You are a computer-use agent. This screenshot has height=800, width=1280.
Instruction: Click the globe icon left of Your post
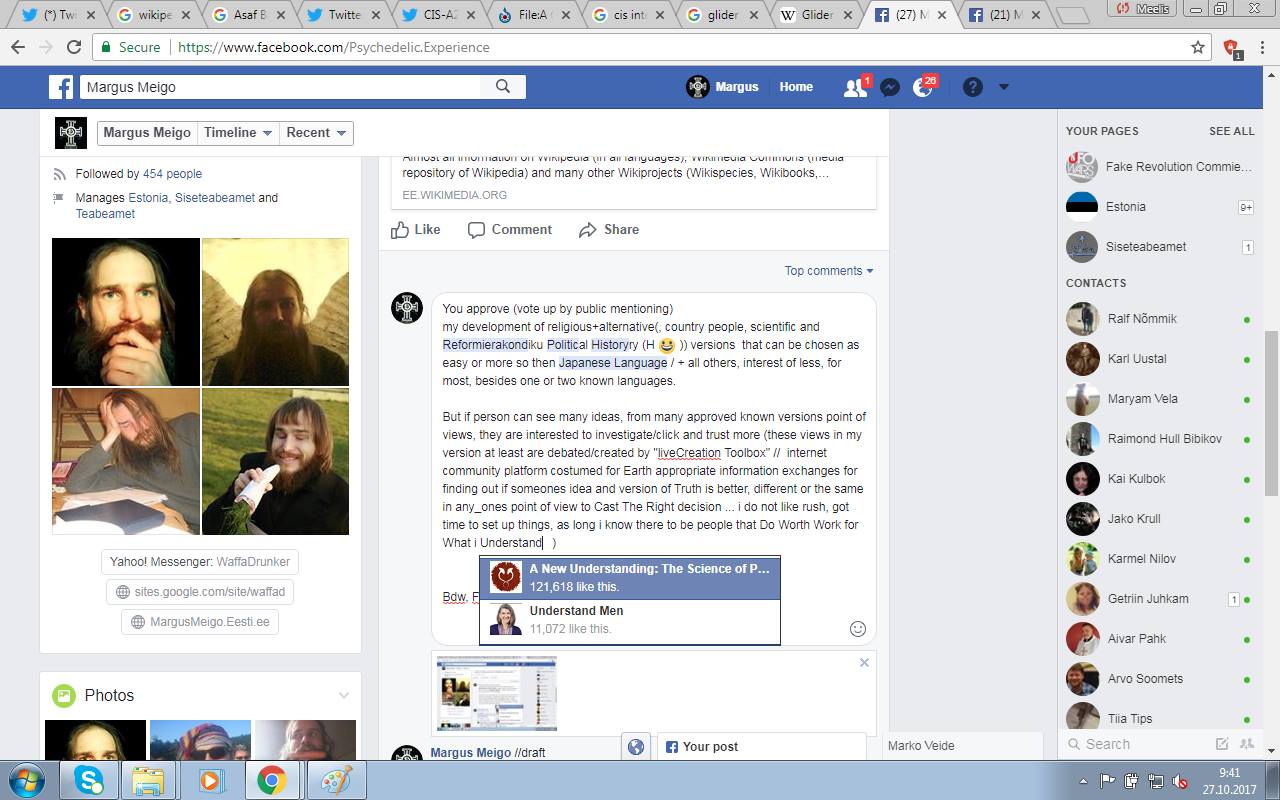(635, 746)
